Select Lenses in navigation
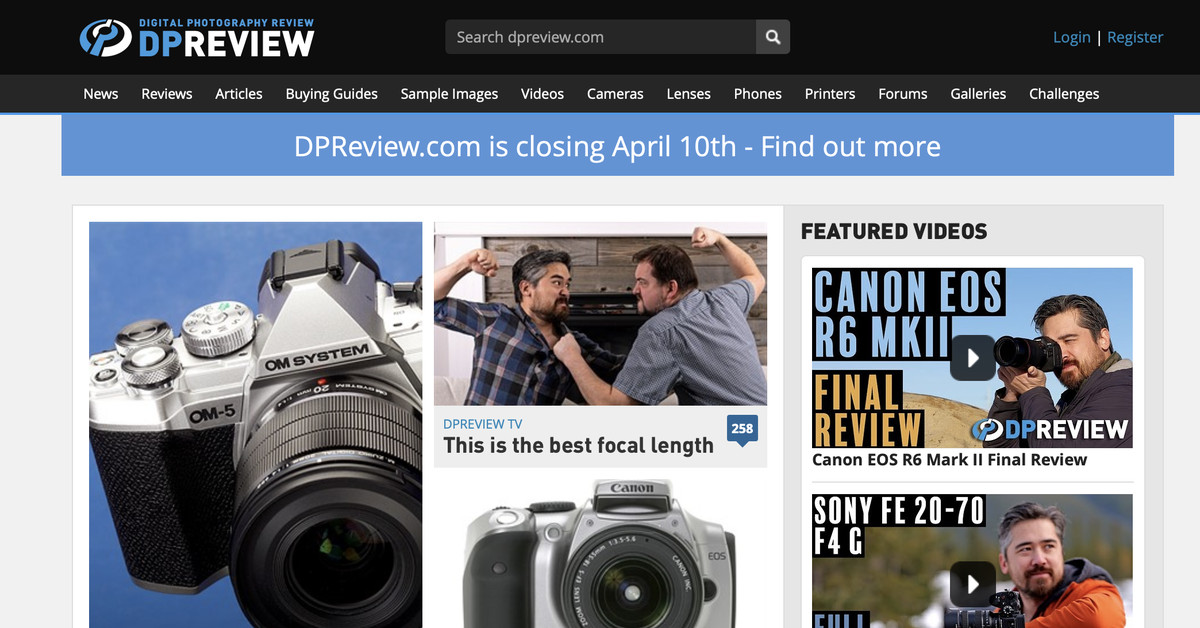The image size is (1200, 628). (689, 94)
